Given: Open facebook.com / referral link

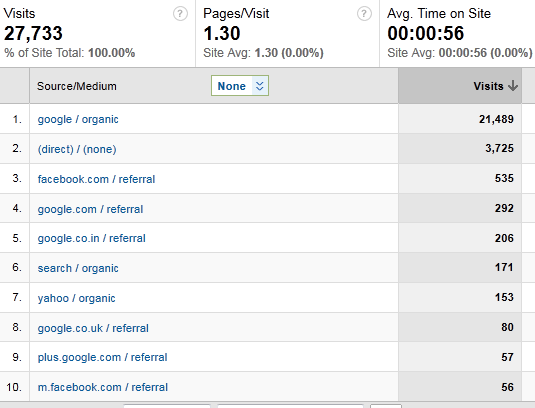Looking at the screenshot, I should [96, 179].
